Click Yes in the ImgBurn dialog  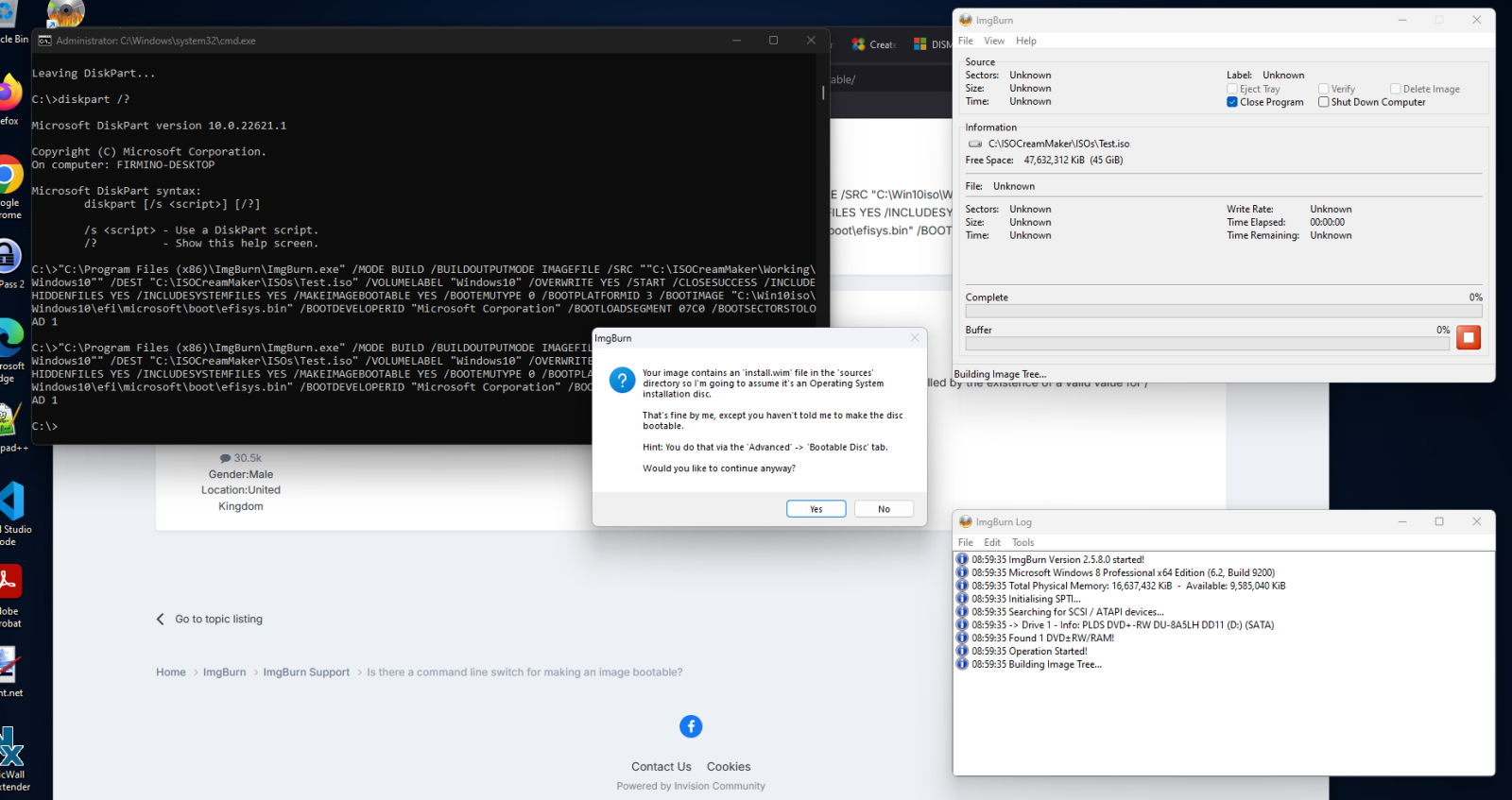(x=816, y=509)
